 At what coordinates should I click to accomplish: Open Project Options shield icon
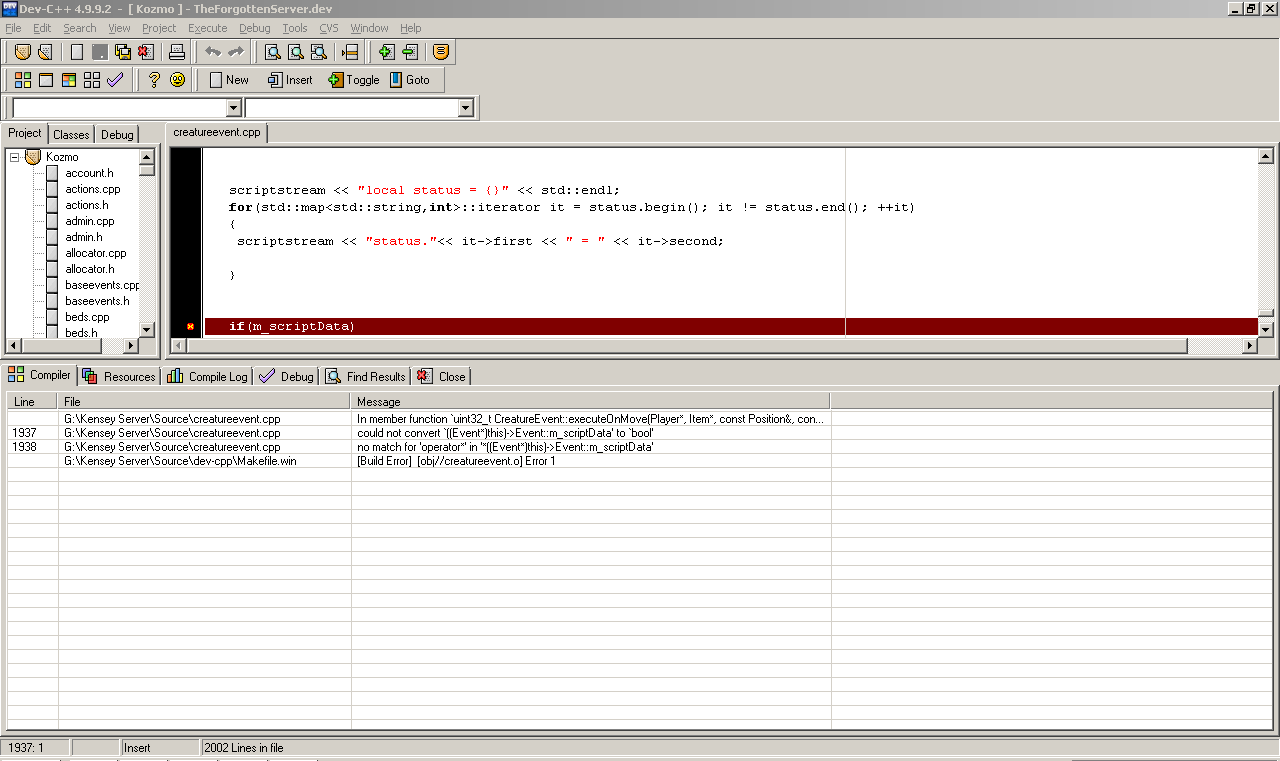pos(441,52)
